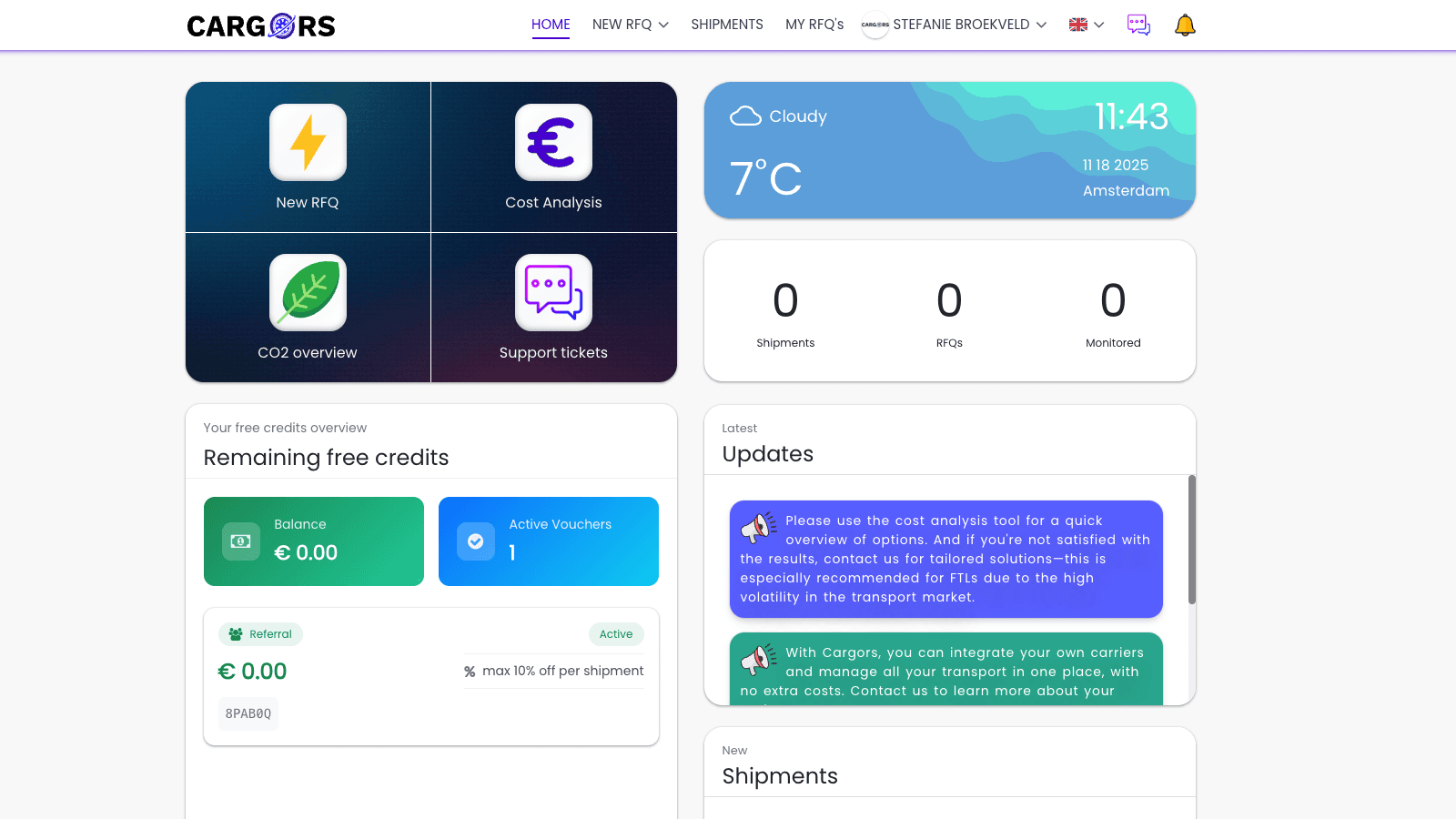This screenshot has height=819, width=1456.
Task: Click the Updates heading
Action: [767, 454]
